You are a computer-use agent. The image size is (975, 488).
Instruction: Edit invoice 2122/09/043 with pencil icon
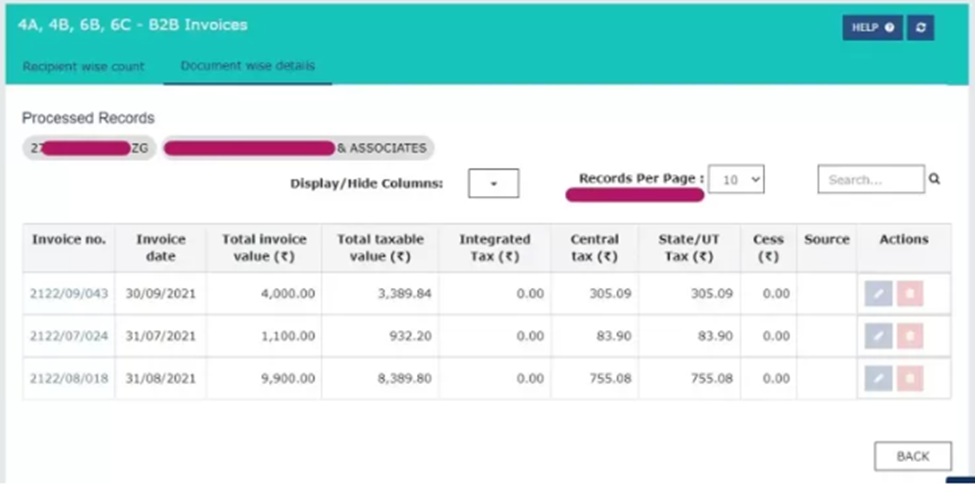(x=877, y=294)
